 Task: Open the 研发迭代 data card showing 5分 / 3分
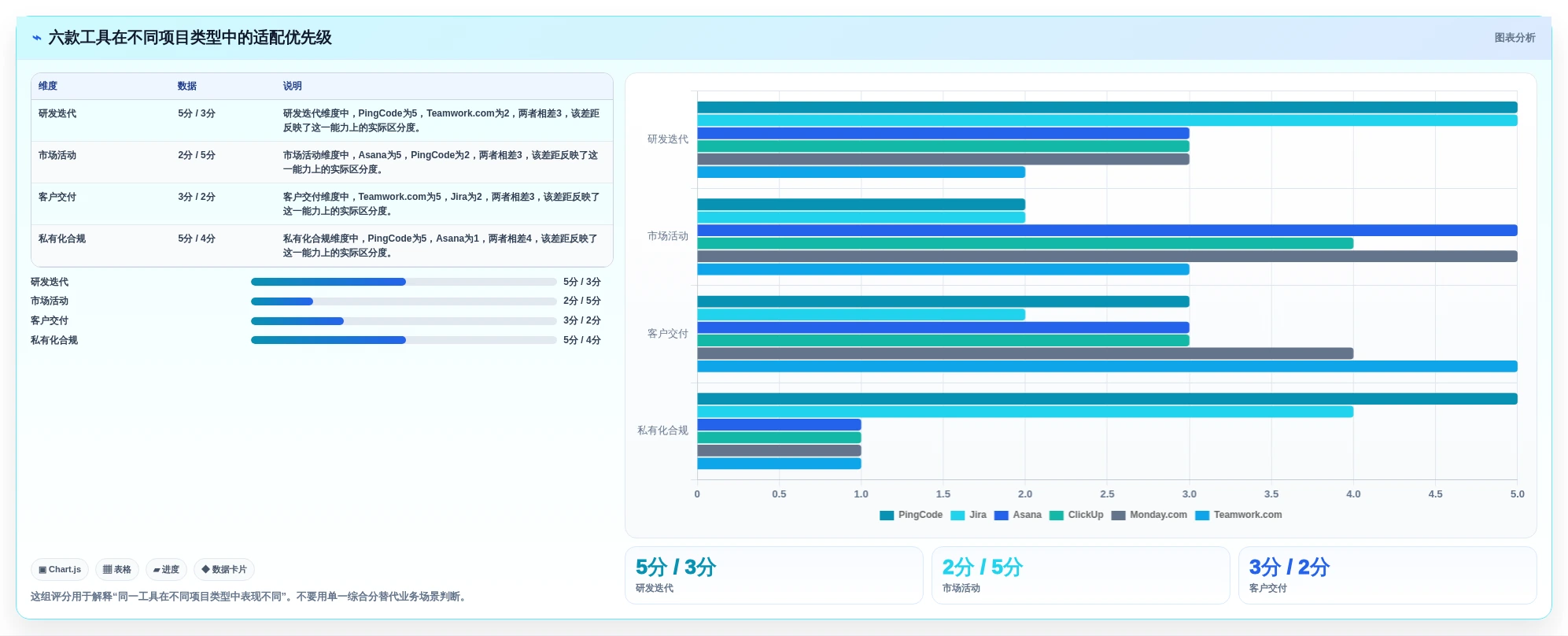point(773,575)
